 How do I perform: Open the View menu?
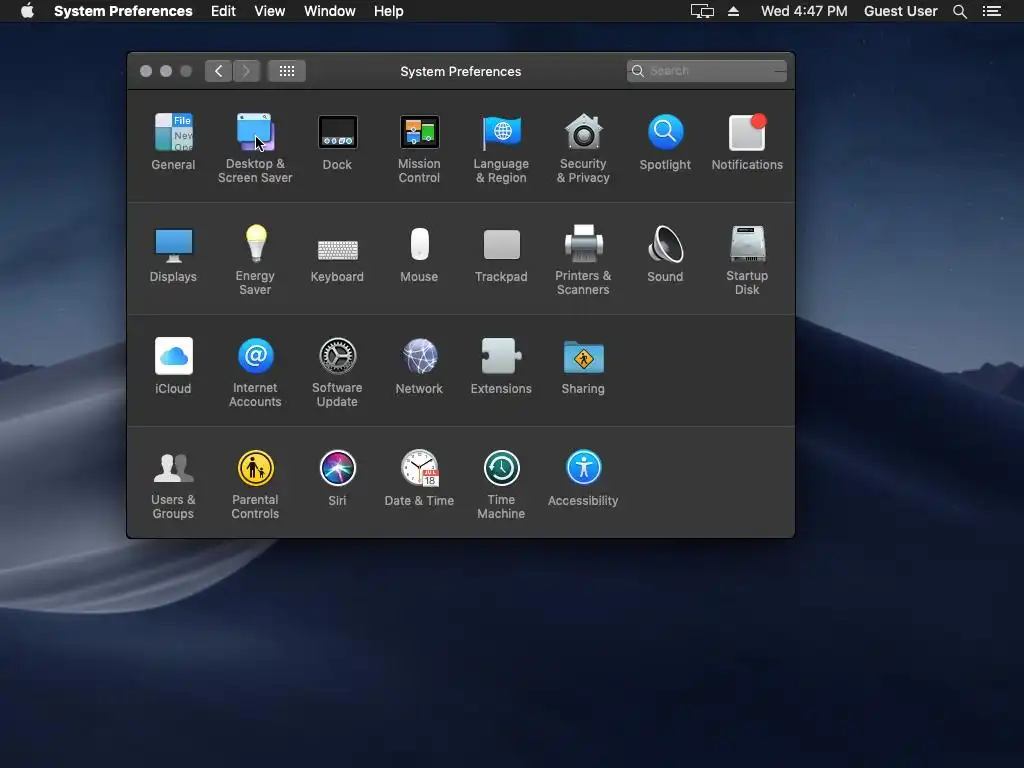(269, 11)
